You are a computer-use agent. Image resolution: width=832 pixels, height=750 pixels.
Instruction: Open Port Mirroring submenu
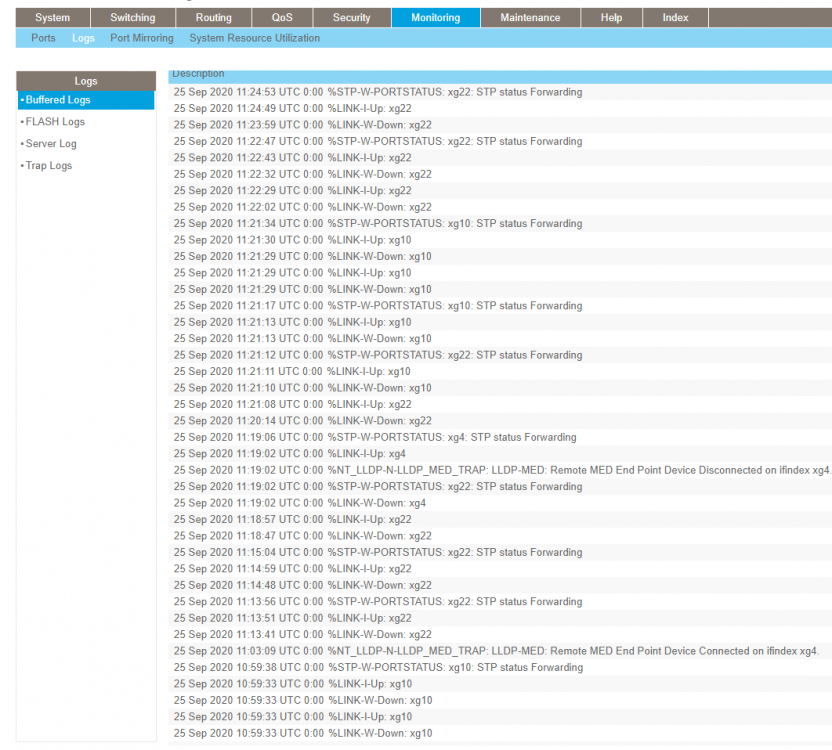coord(142,38)
